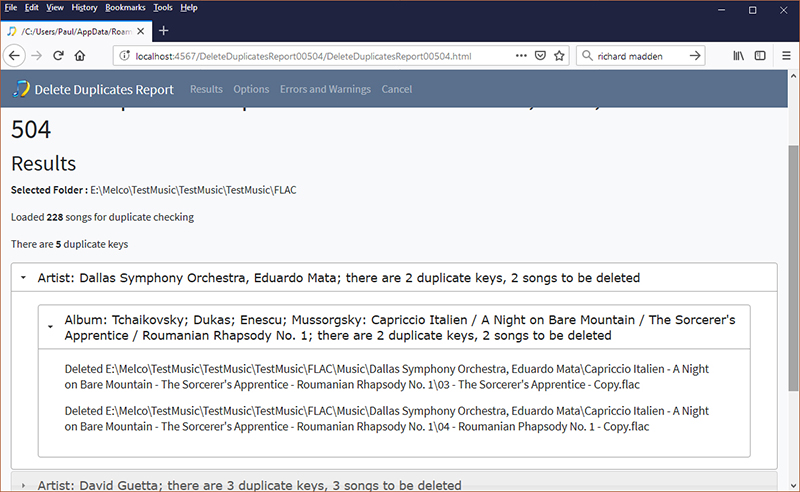Open the History menu
This screenshot has height=492, width=800.
[x=84, y=8]
